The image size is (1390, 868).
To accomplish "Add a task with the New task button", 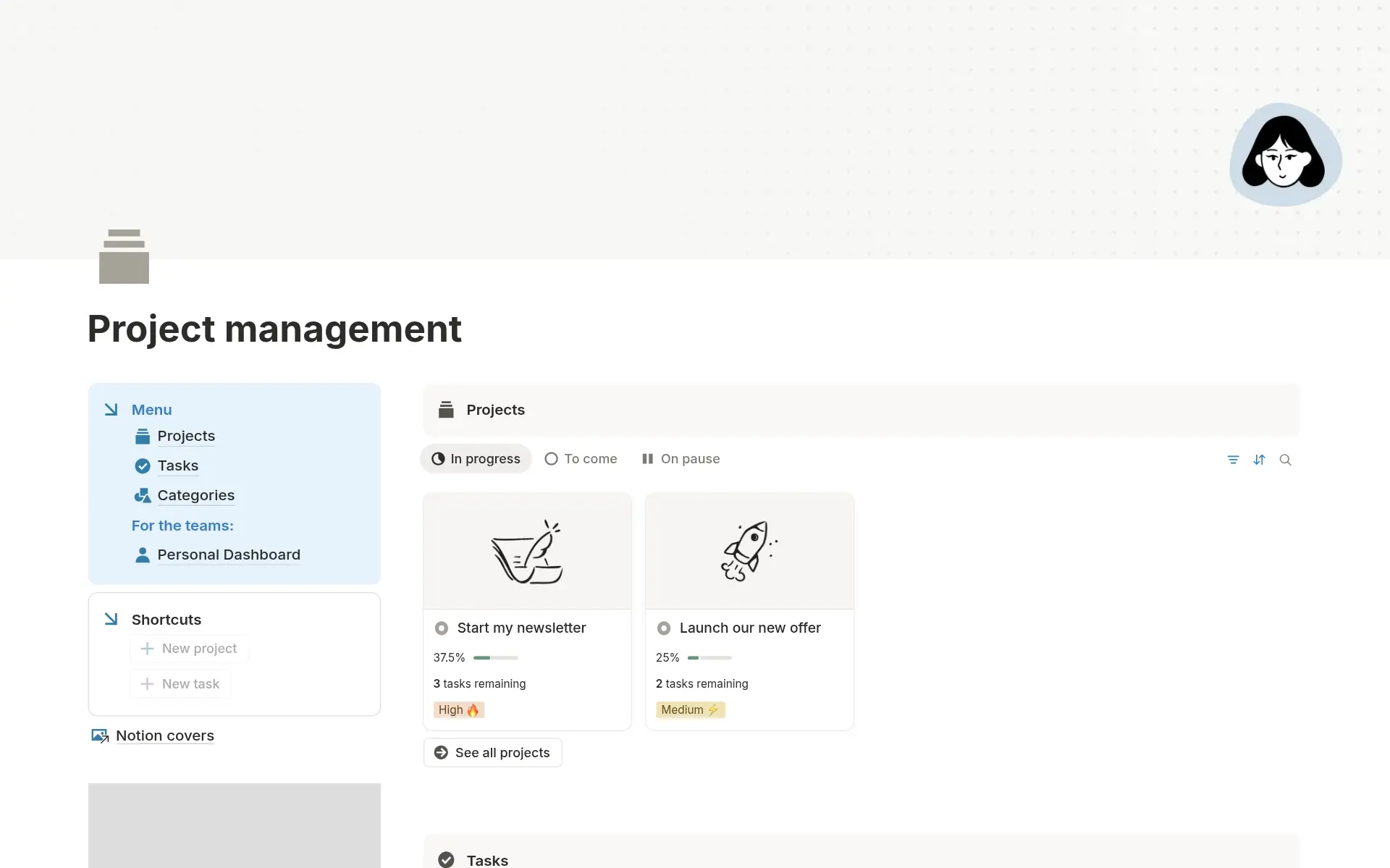I will pos(180,683).
